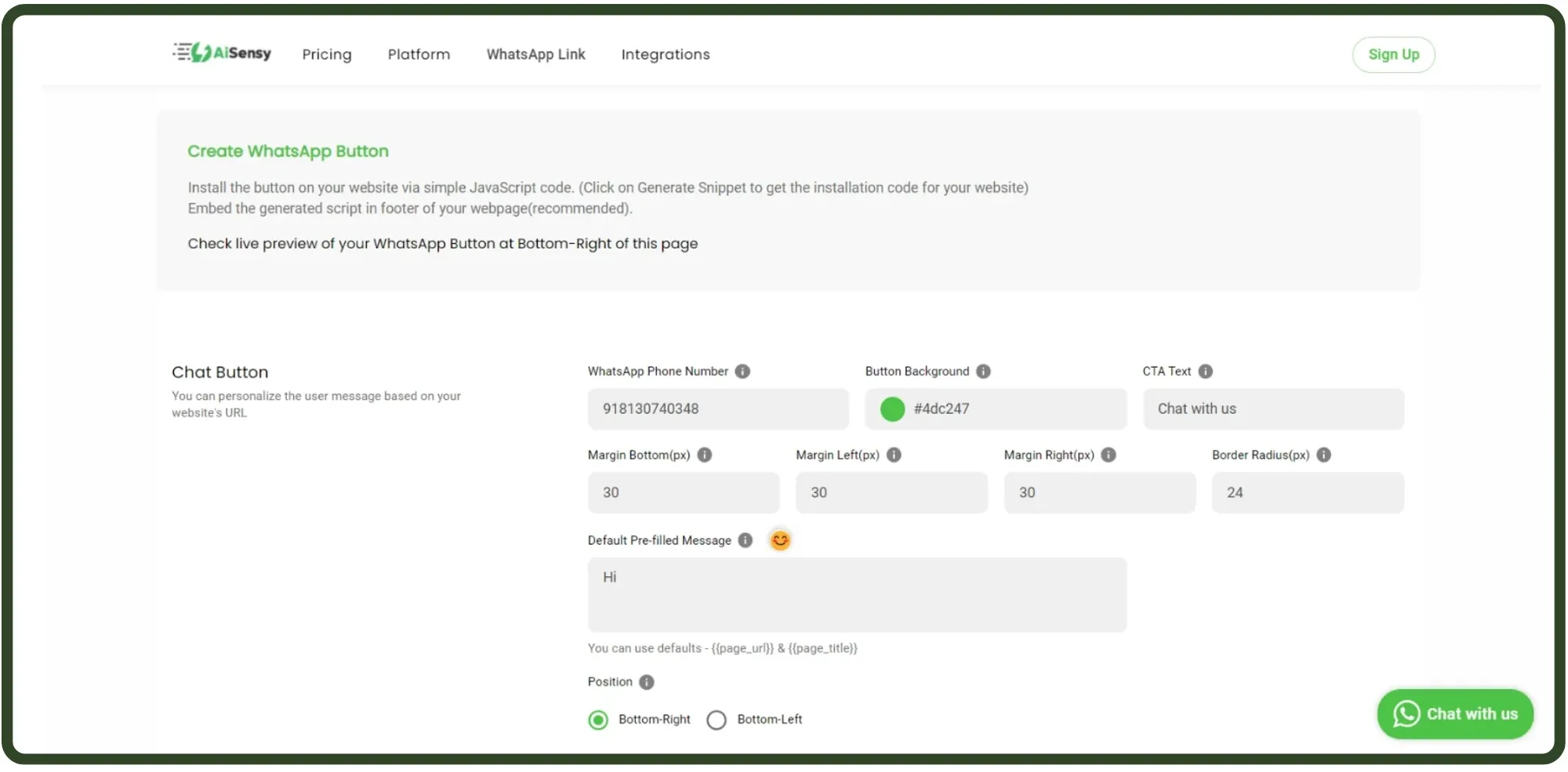Image resolution: width=1568 pixels, height=772 pixels.
Task: Click the 'Check live preview' text line
Action: pyautogui.click(x=442, y=244)
